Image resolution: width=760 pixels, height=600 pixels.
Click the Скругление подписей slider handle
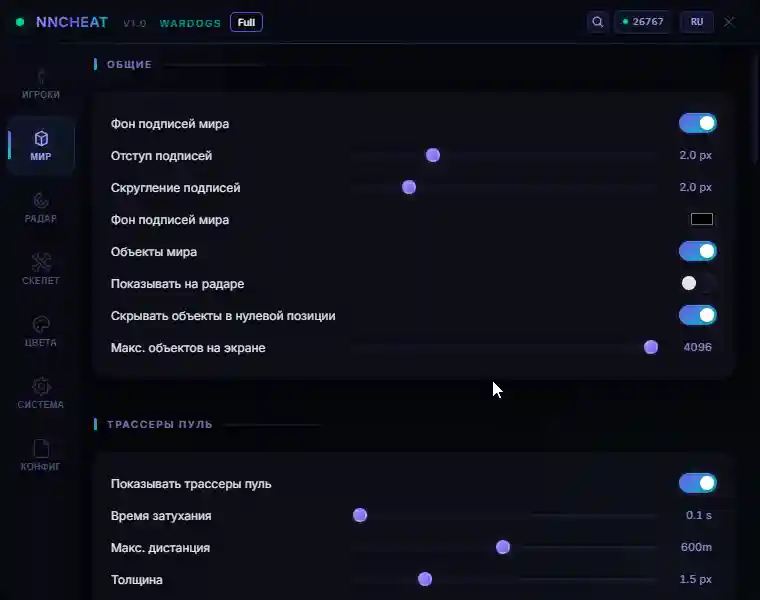coord(409,187)
